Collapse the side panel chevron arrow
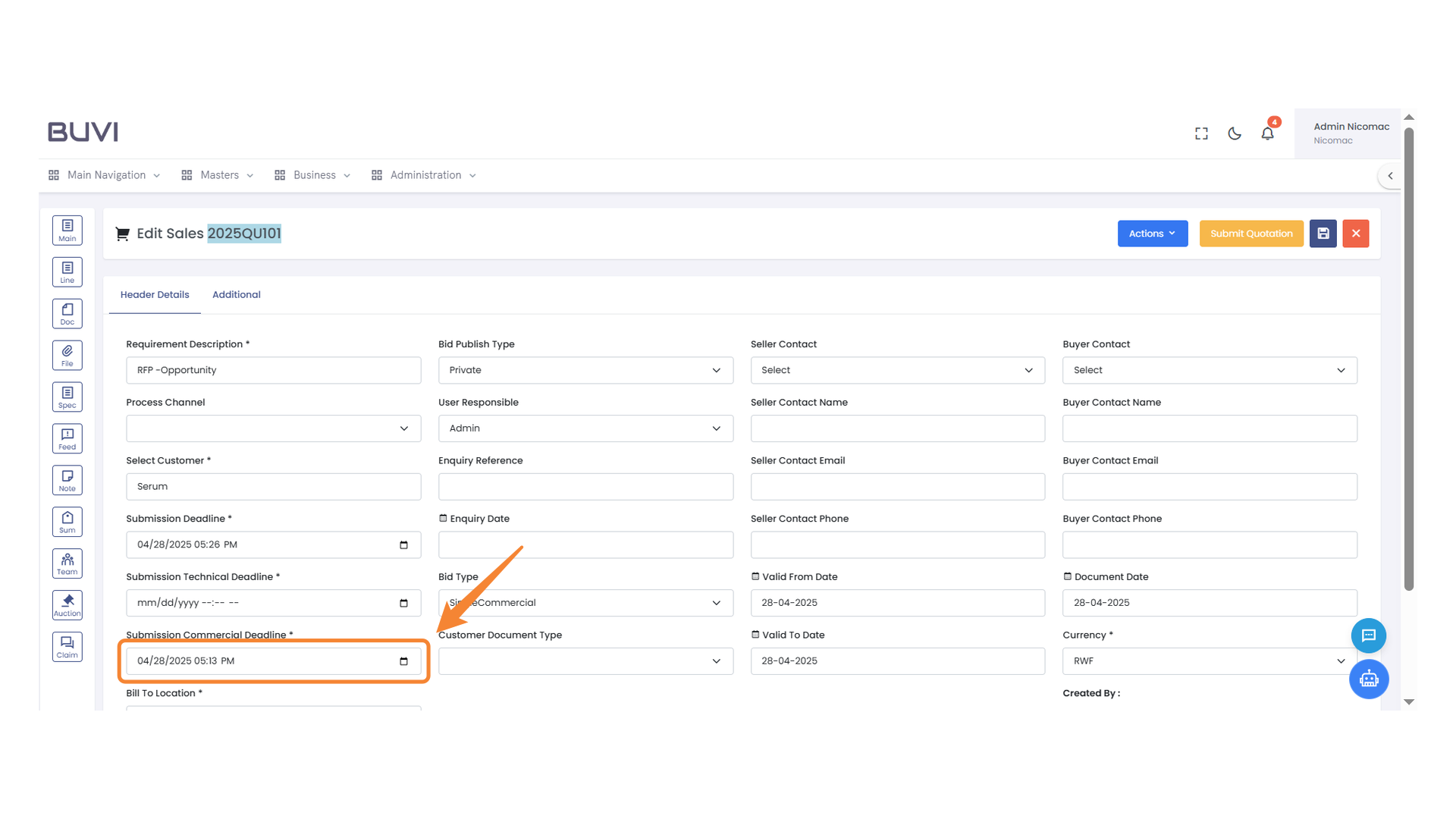The image size is (1456, 819). tap(1390, 175)
